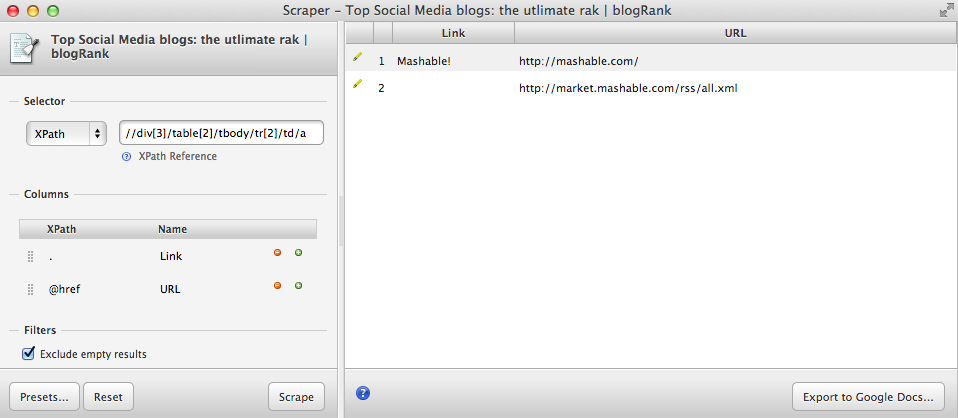This screenshot has height=418, width=958.
Task: Click the XPath Reference help icon
Action: [127, 157]
